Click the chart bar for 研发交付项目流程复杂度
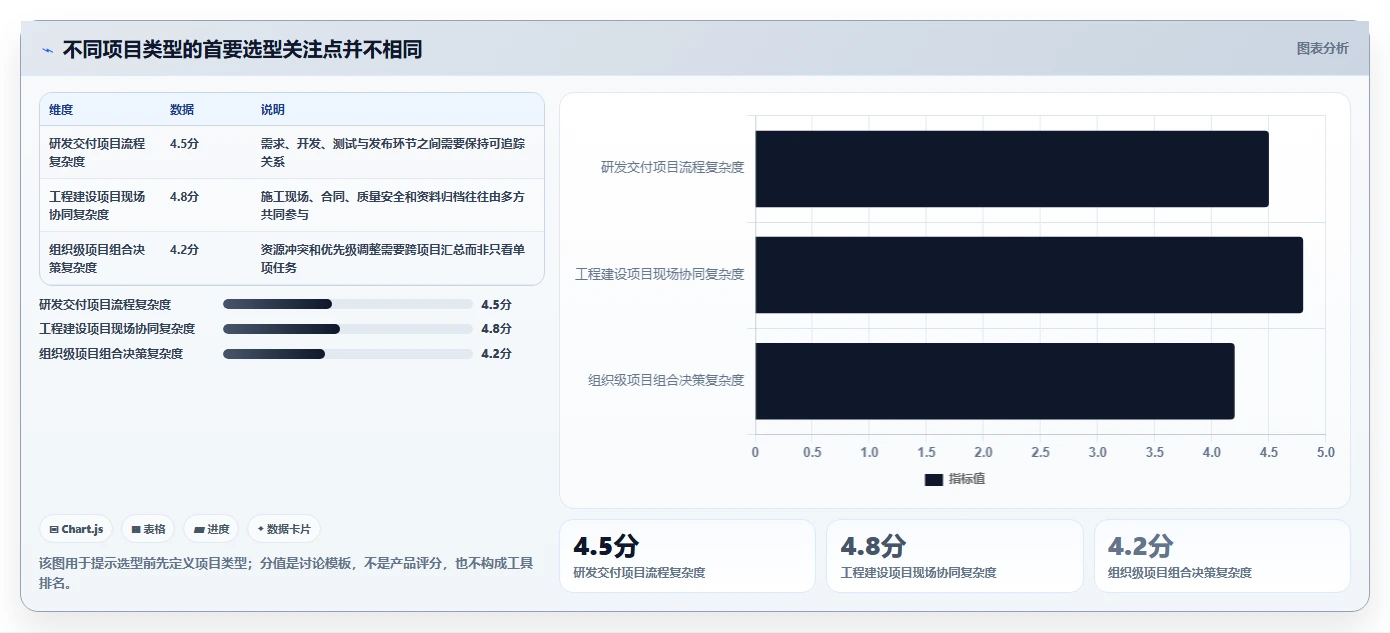 (1011, 169)
